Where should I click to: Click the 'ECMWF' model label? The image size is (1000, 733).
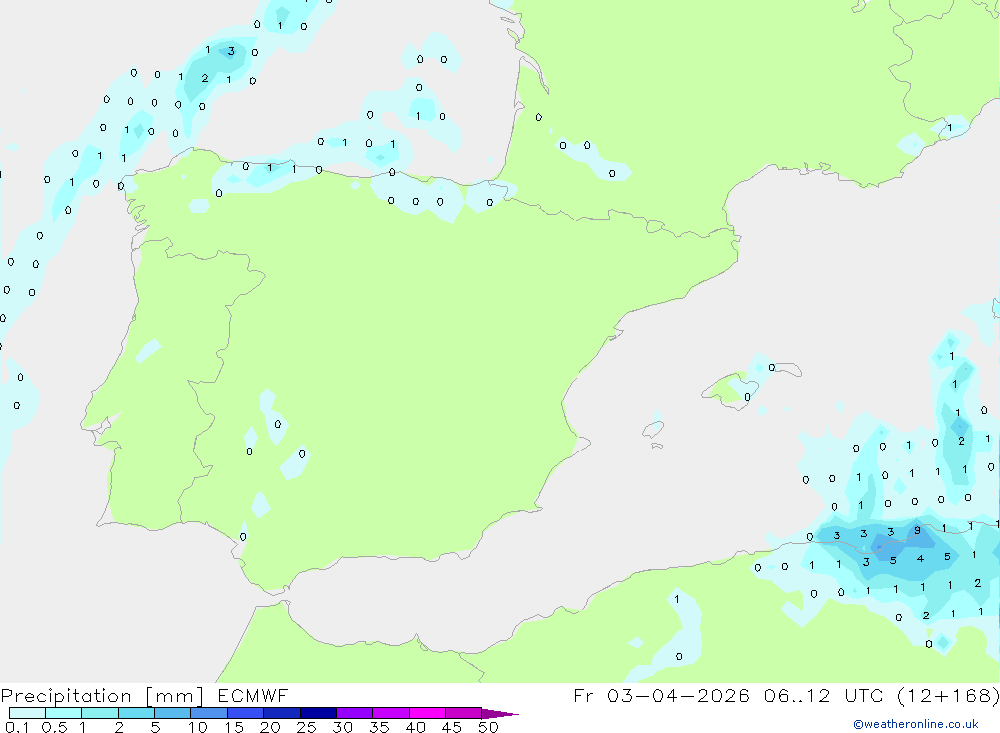coord(253,695)
